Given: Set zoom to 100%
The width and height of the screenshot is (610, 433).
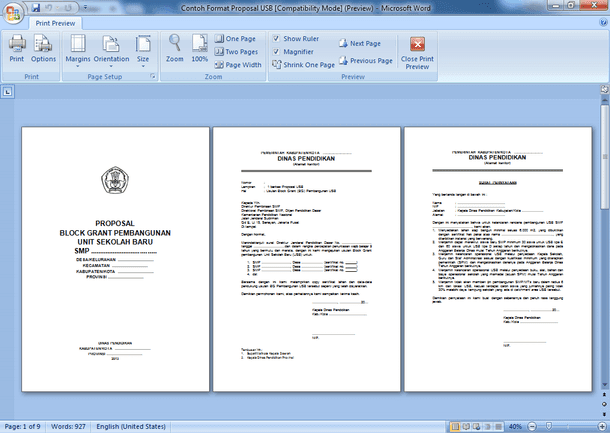Looking at the screenshot, I should [x=200, y=49].
